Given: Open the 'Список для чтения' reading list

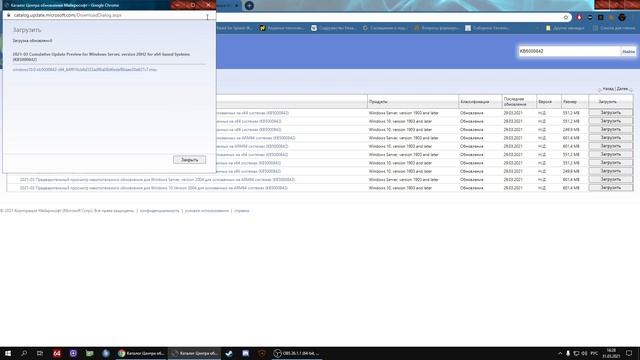Looking at the screenshot, I should click(614, 28).
